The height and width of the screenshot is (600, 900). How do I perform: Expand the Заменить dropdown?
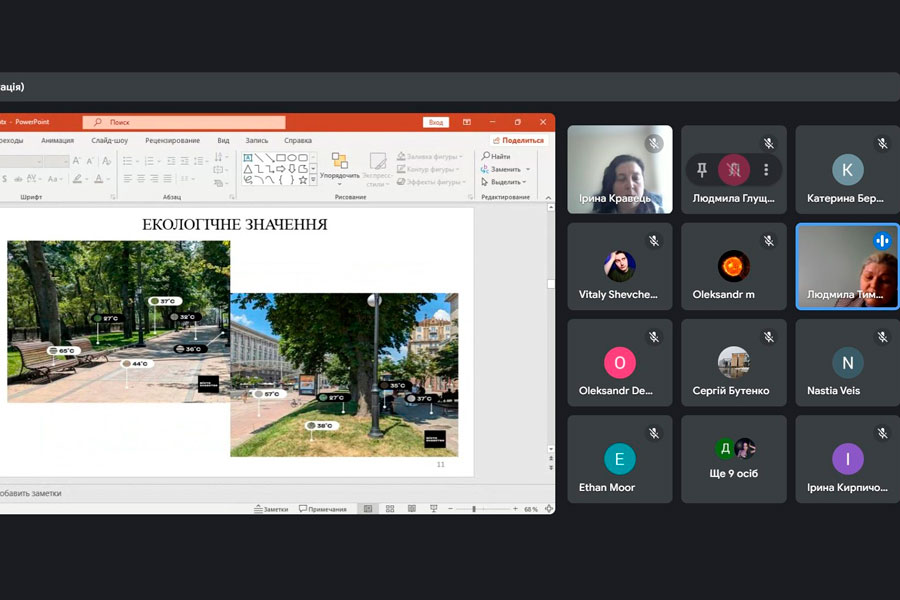click(528, 170)
